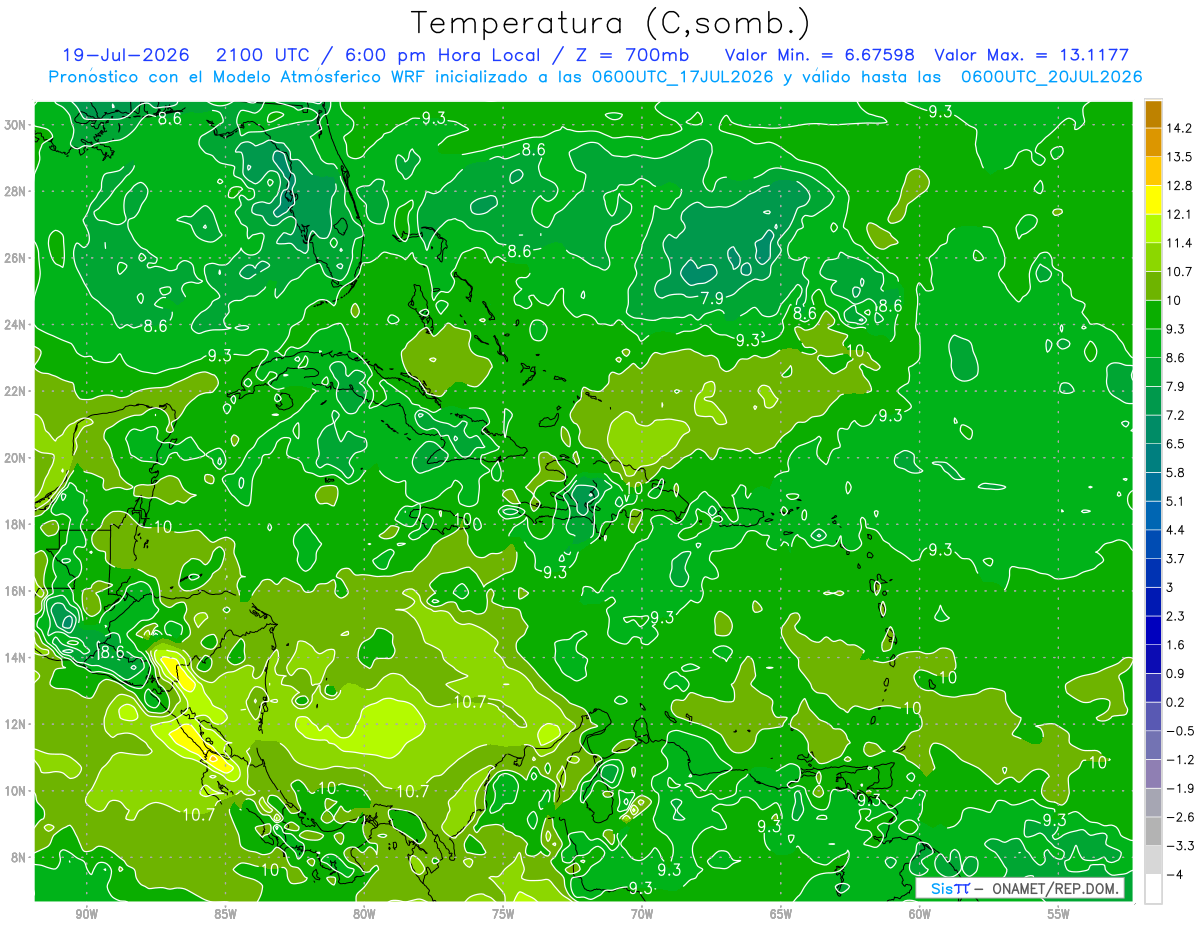Click the "30N" latitude axis label
Screen dimensions: 1200x927
[17, 125]
